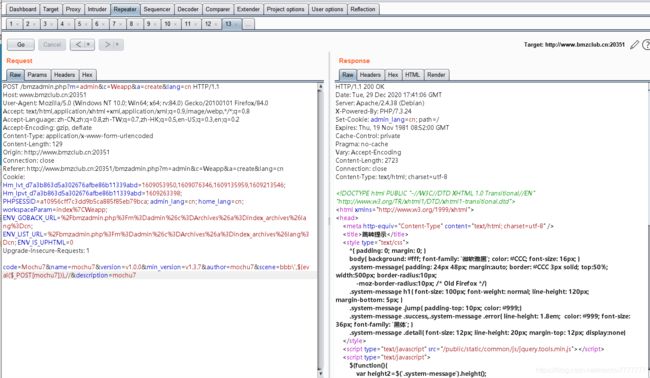
Task: Select repeater tab number 12
Action: 211,24
